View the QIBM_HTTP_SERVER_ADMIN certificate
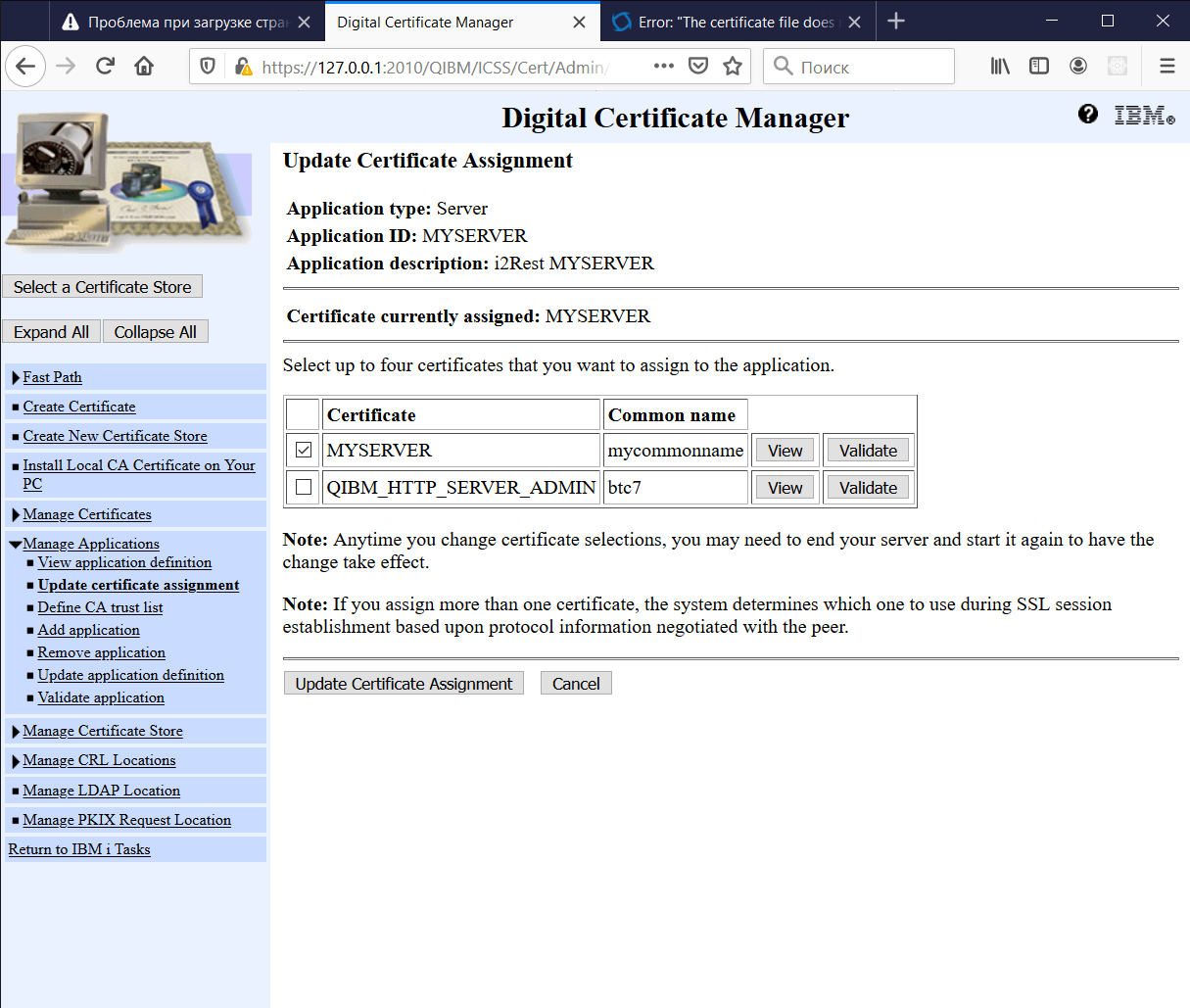The width and height of the screenshot is (1190, 1008). pos(785,488)
